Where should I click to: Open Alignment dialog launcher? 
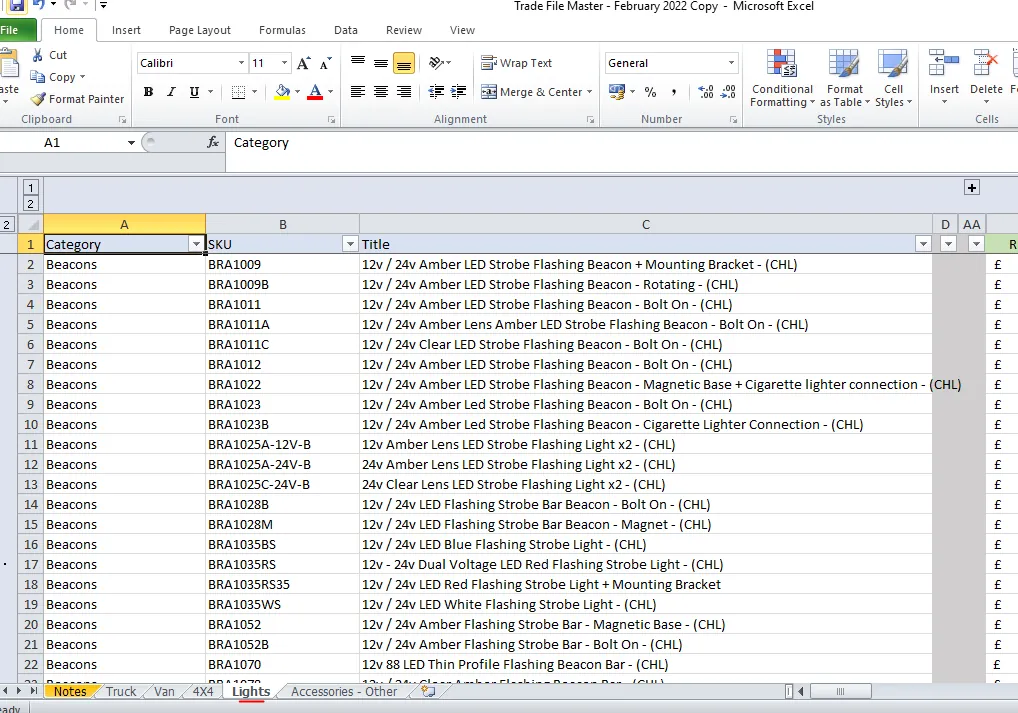pyautogui.click(x=590, y=119)
